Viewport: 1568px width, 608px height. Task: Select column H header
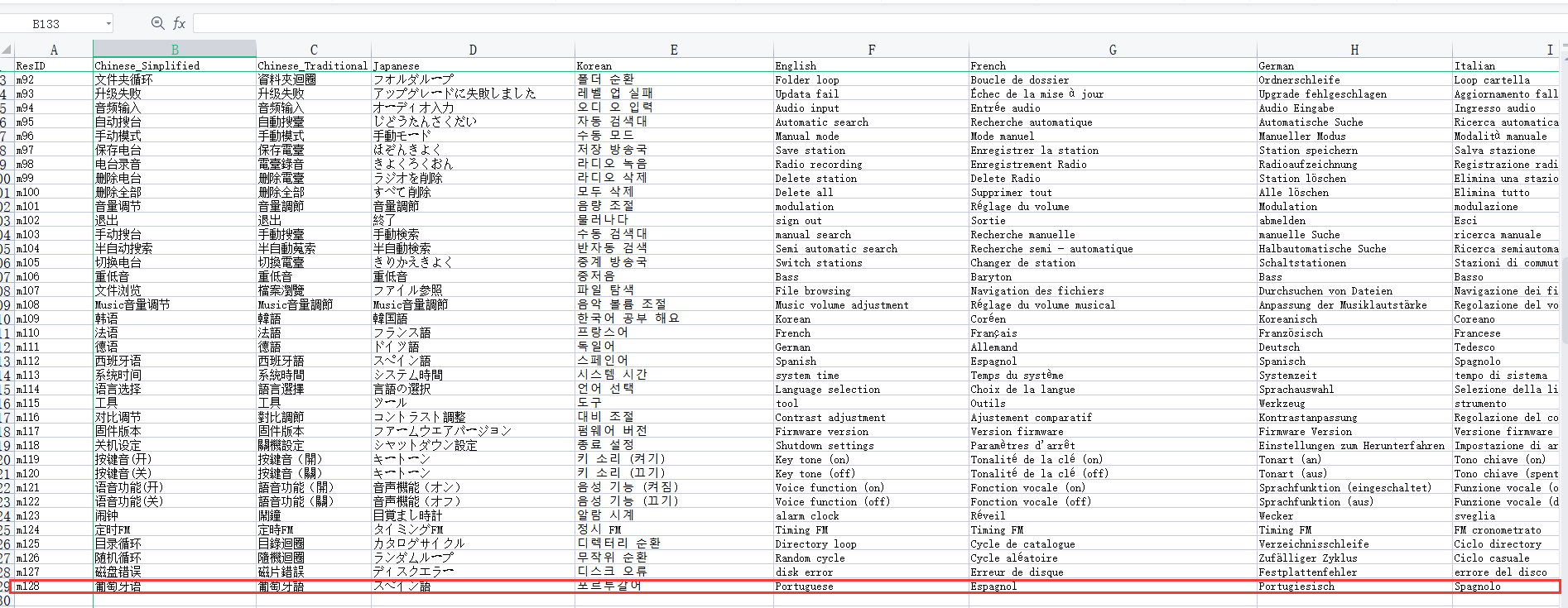[1354, 50]
